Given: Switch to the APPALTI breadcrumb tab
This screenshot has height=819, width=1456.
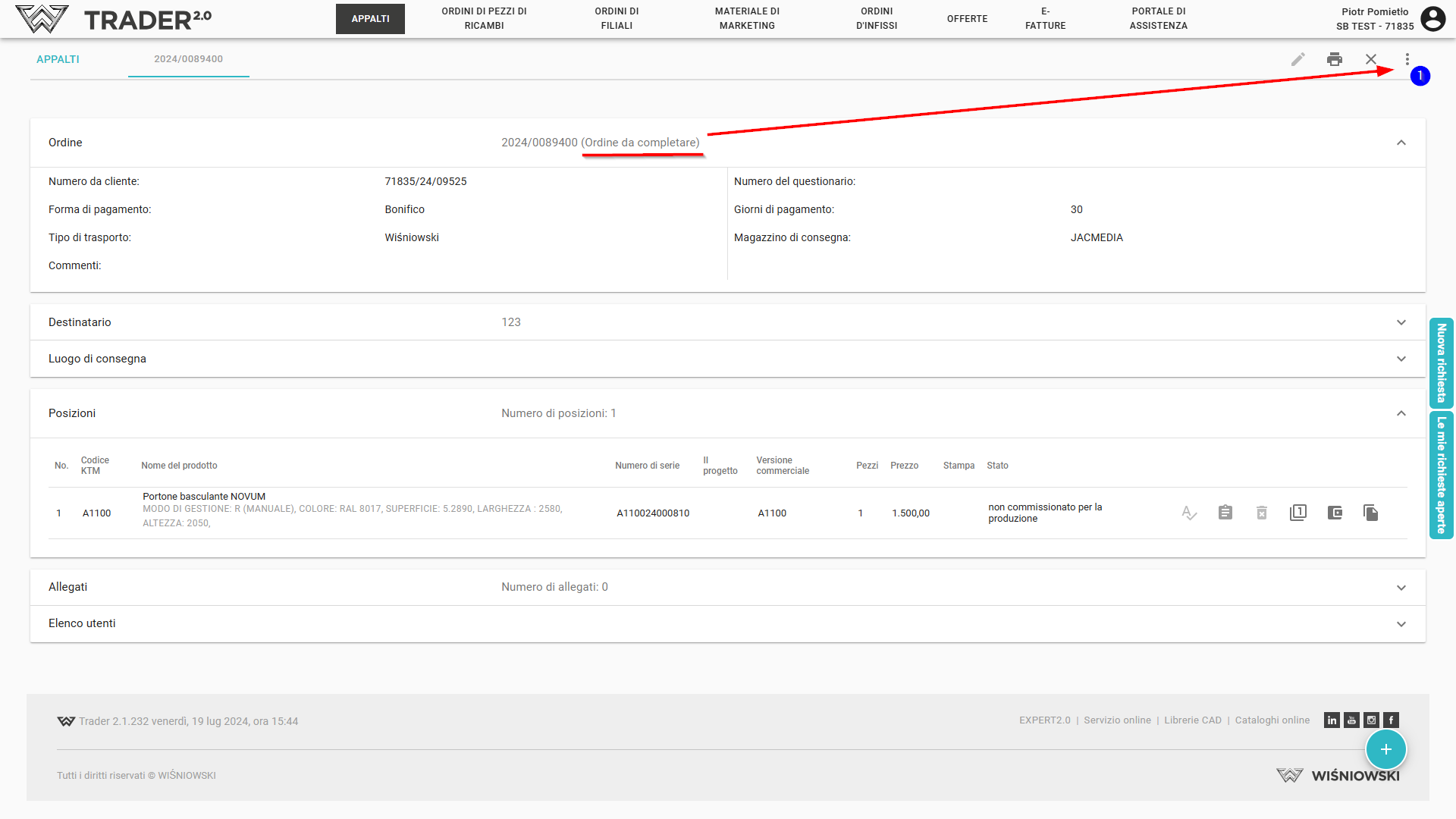Looking at the screenshot, I should (x=58, y=59).
